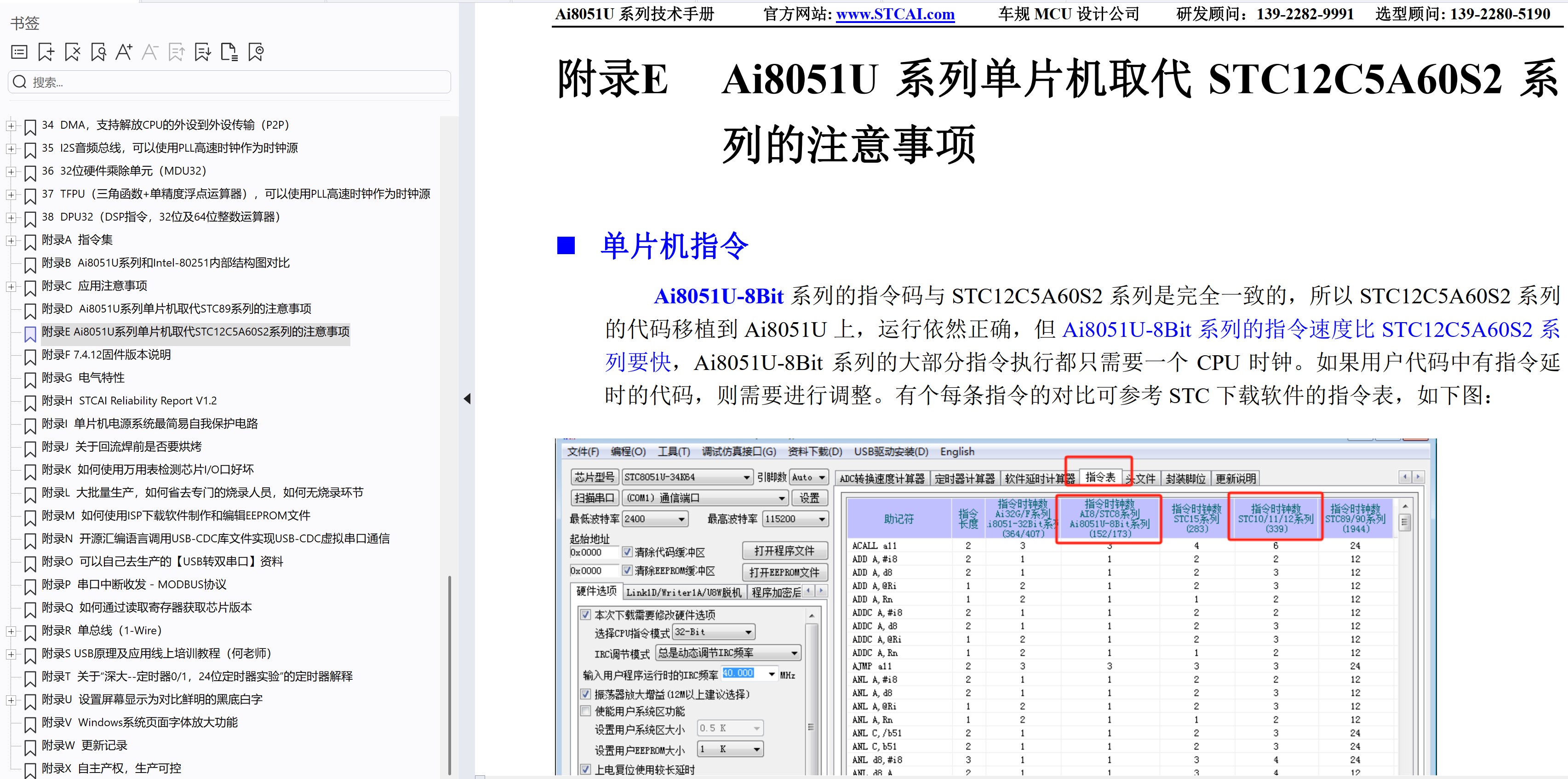Click highlighted bookmark icon beside 附录E

coord(30,334)
